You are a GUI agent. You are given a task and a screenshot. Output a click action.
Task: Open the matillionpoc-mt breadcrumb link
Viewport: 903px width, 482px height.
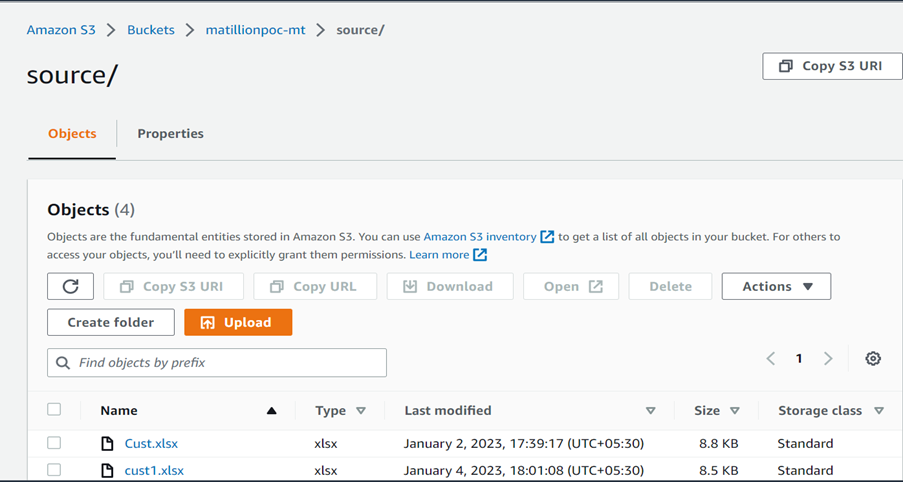coord(255,30)
